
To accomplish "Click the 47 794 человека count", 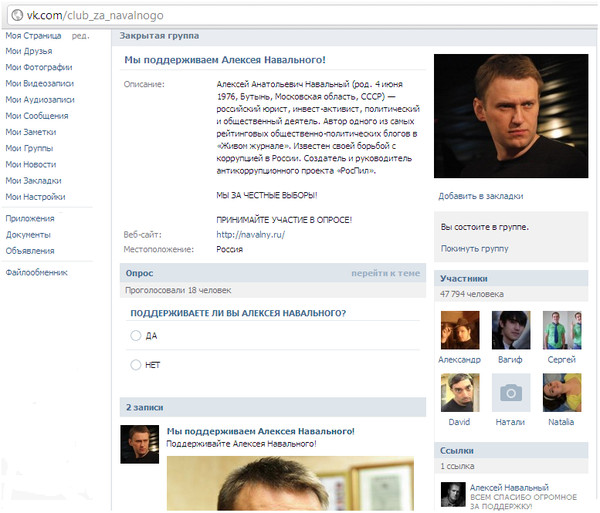I will pyautogui.click(x=471, y=294).
